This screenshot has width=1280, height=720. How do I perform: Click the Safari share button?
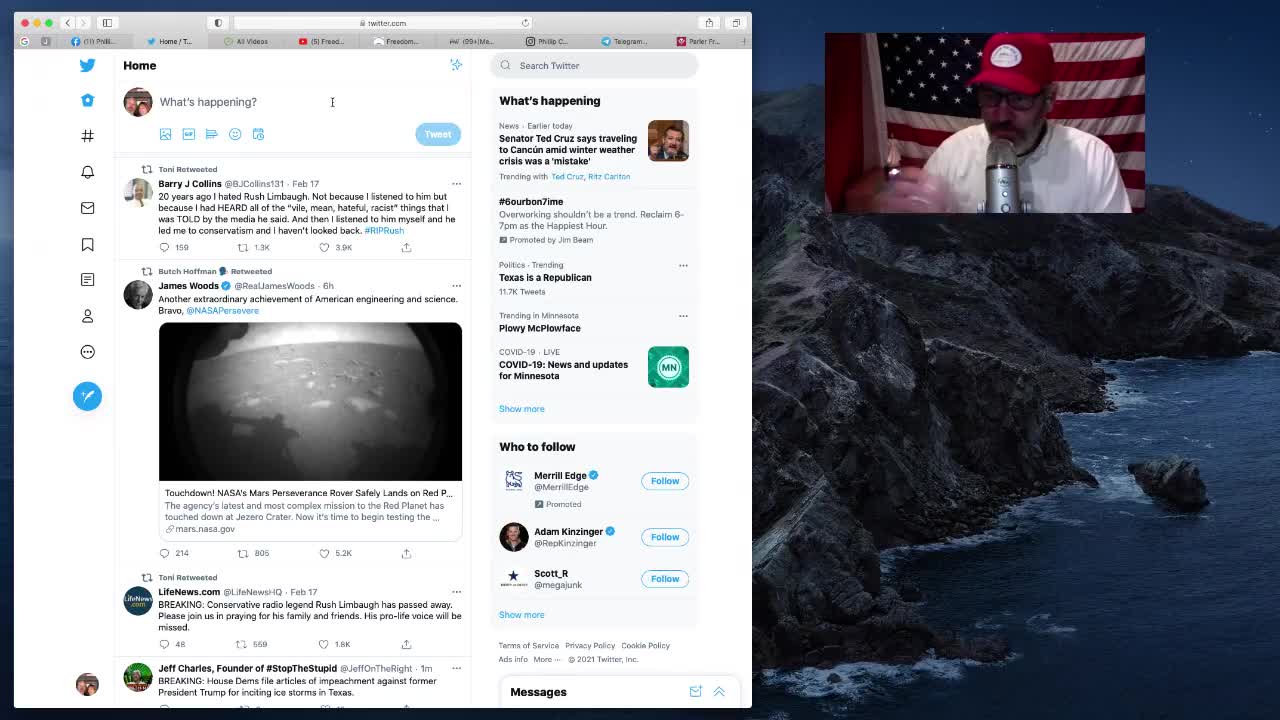709,23
